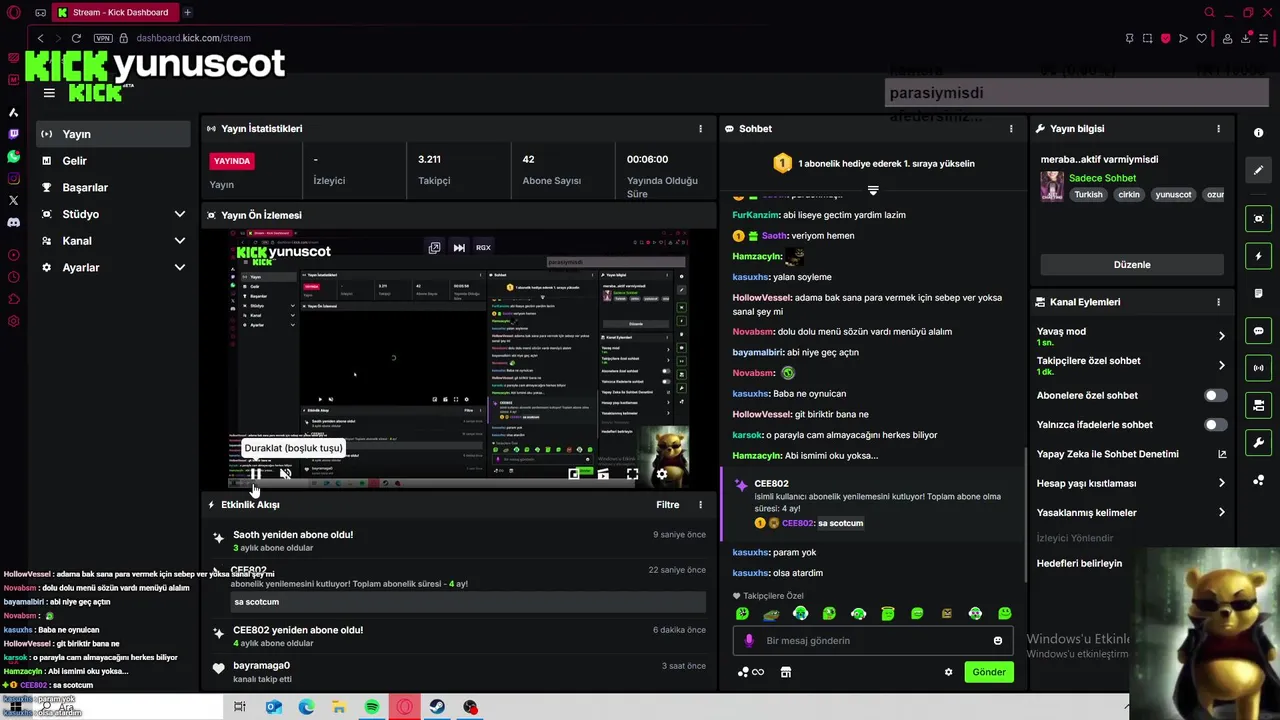Expand Yasaklanmış kelimeler options

coord(1221,513)
